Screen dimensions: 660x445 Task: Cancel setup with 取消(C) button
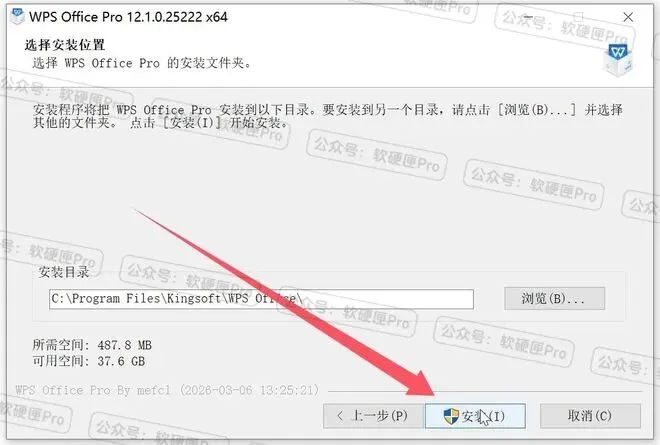pyautogui.click(x=590, y=416)
